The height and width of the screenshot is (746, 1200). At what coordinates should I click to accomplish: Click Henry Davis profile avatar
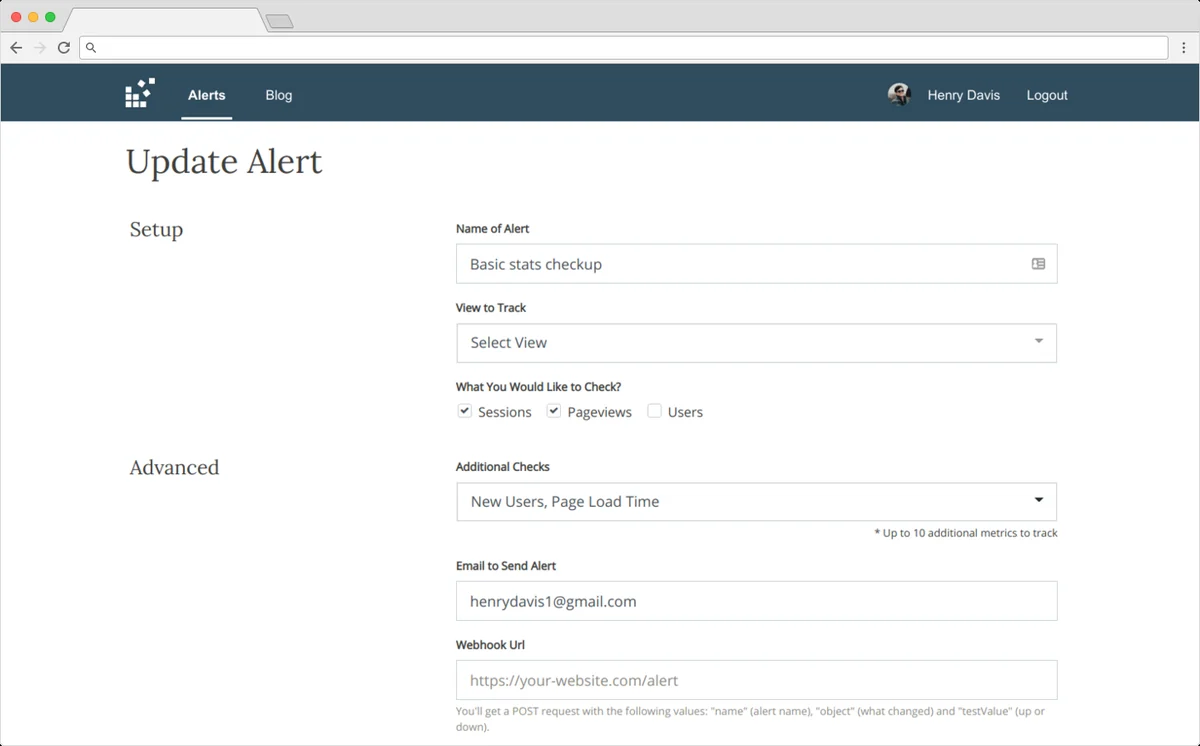899,94
